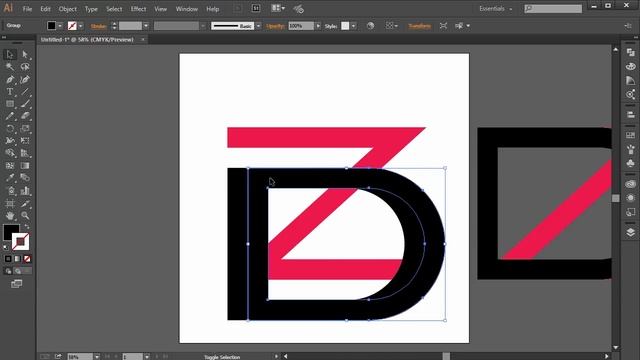Open the Brushes panel icon
This screenshot has height=360, width=640.
[x=631, y=149]
